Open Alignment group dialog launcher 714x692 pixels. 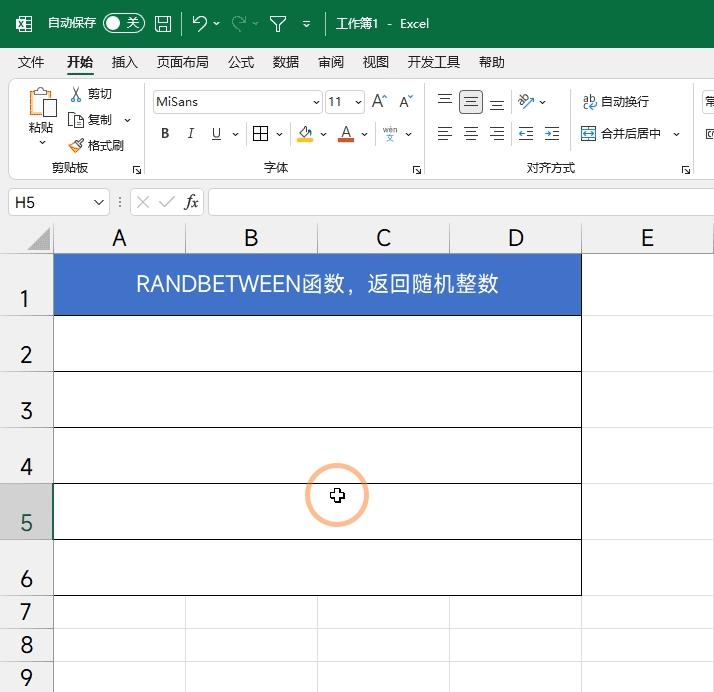[x=686, y=170]
